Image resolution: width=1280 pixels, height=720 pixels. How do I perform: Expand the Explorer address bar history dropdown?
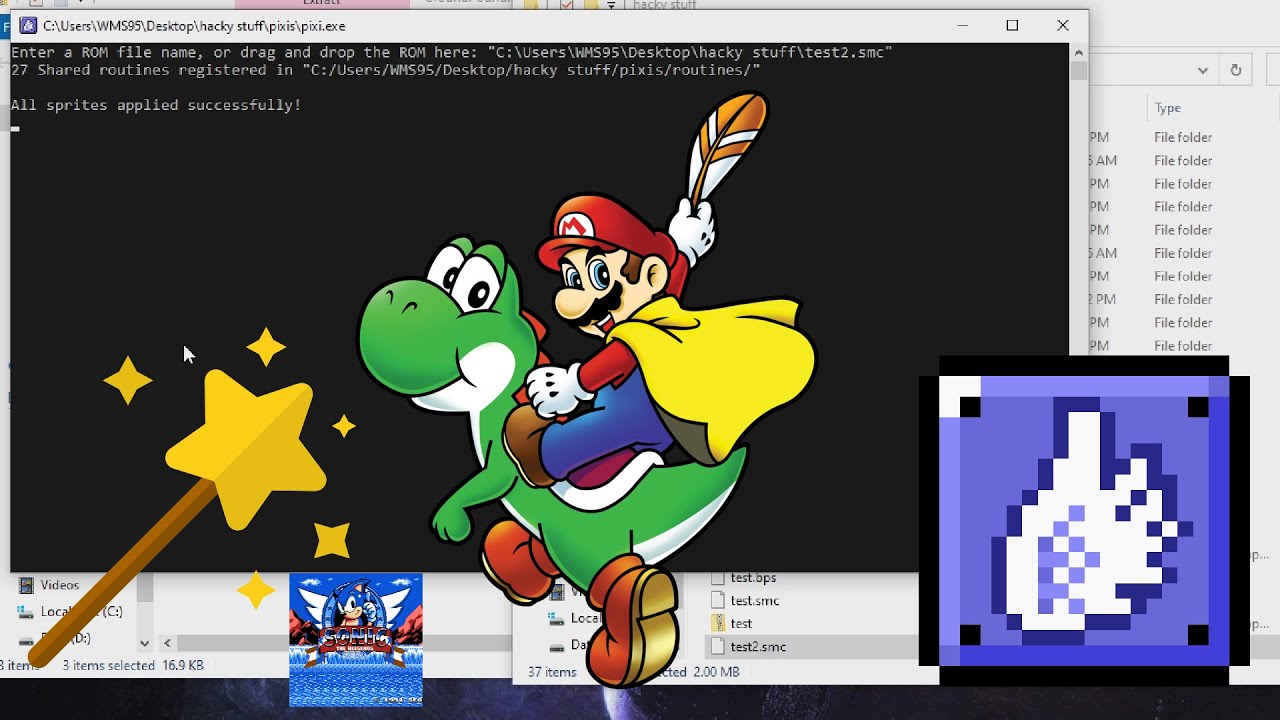pos(1203,70)
